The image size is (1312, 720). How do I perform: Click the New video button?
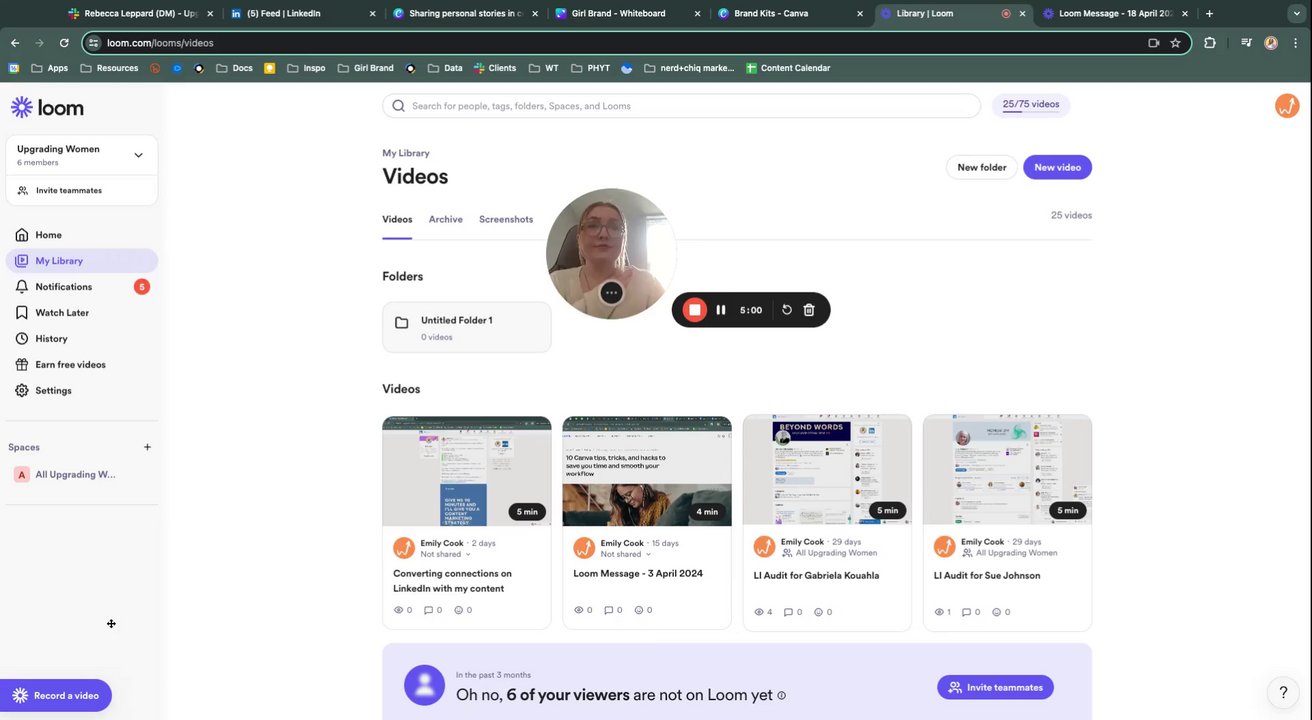[1057, 167]
